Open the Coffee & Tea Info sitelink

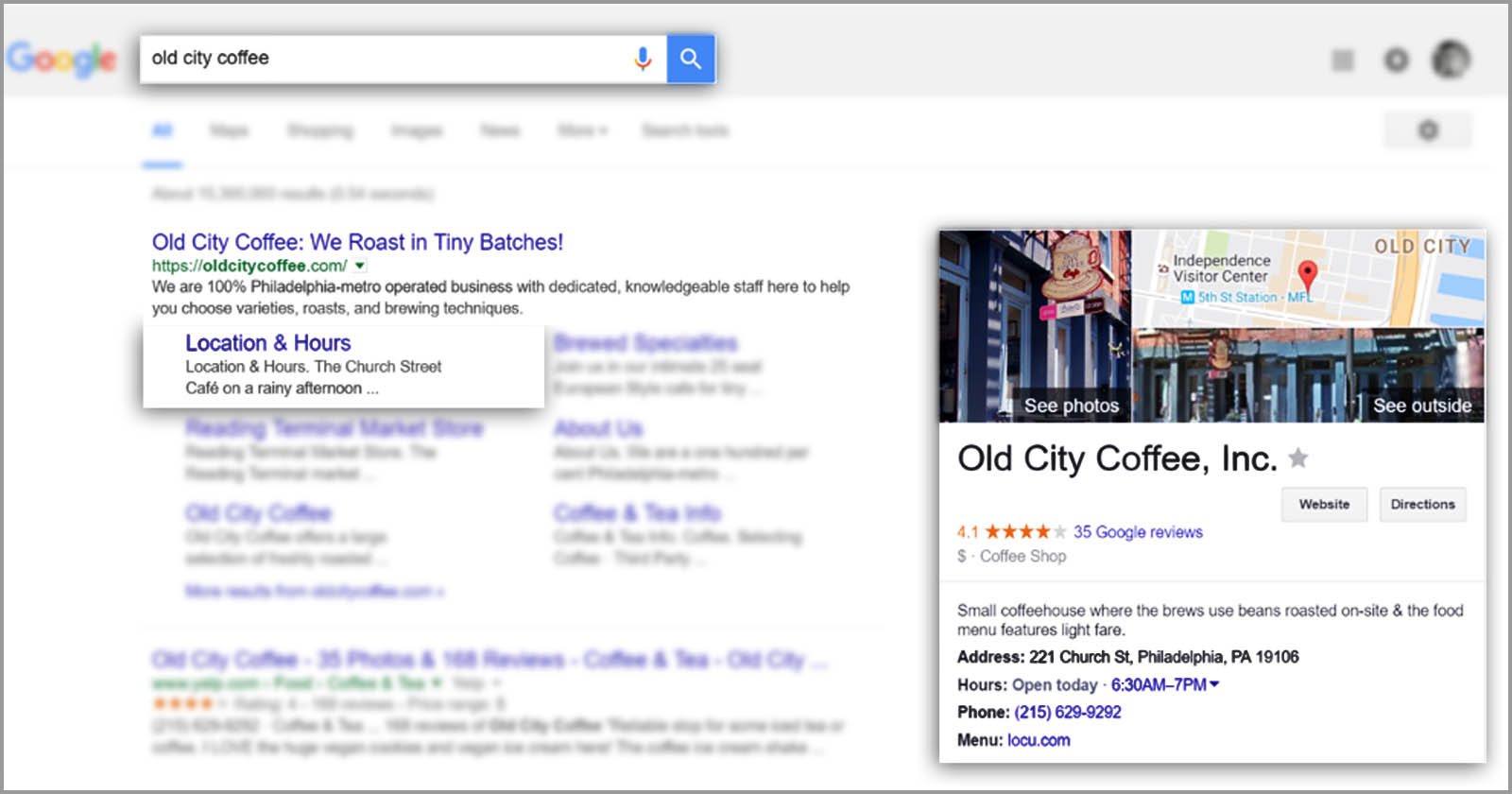pos(638,513)
